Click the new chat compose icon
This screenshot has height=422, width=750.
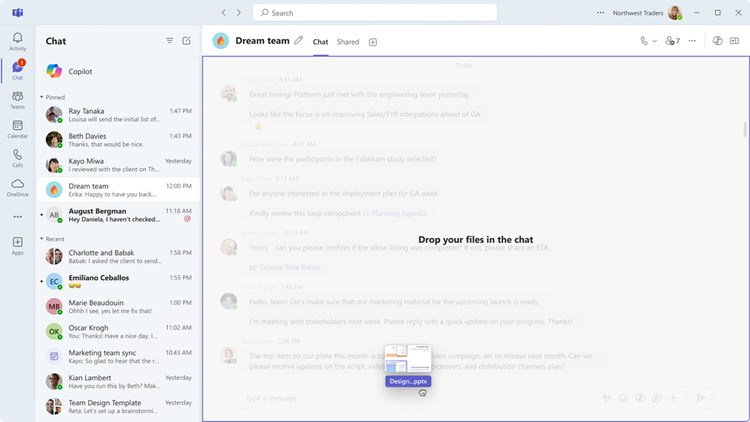click(x=187, y=41)
